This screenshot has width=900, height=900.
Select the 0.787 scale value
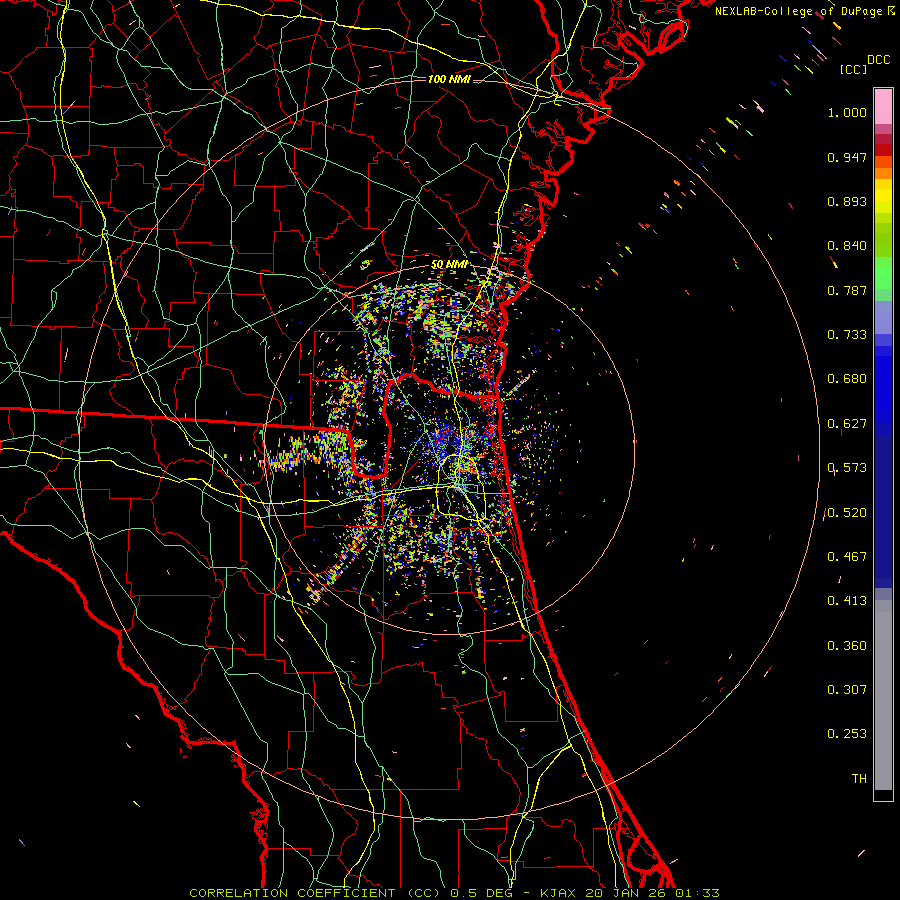click(847, 290)
